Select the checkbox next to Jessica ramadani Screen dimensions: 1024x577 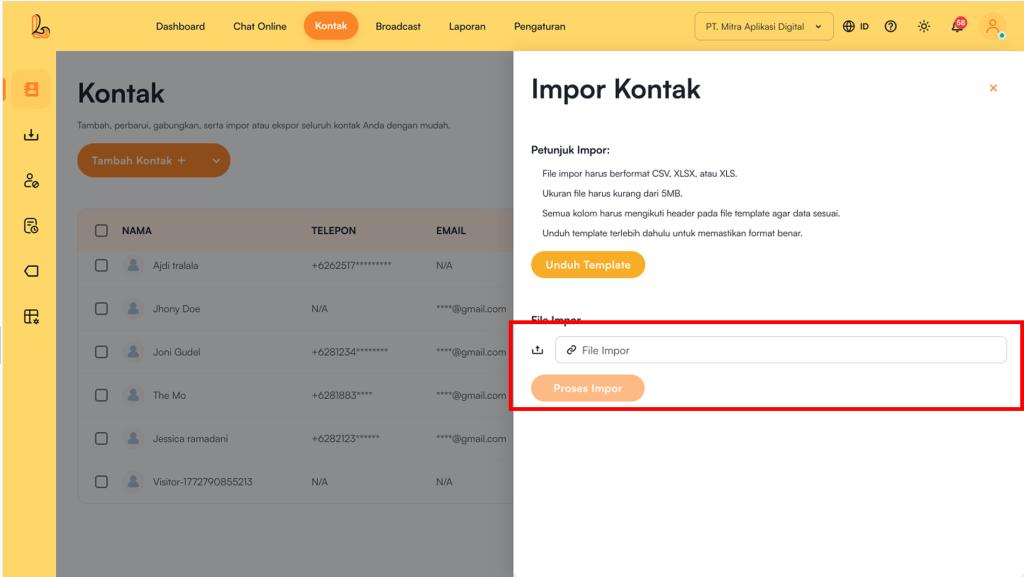(101, 439)
